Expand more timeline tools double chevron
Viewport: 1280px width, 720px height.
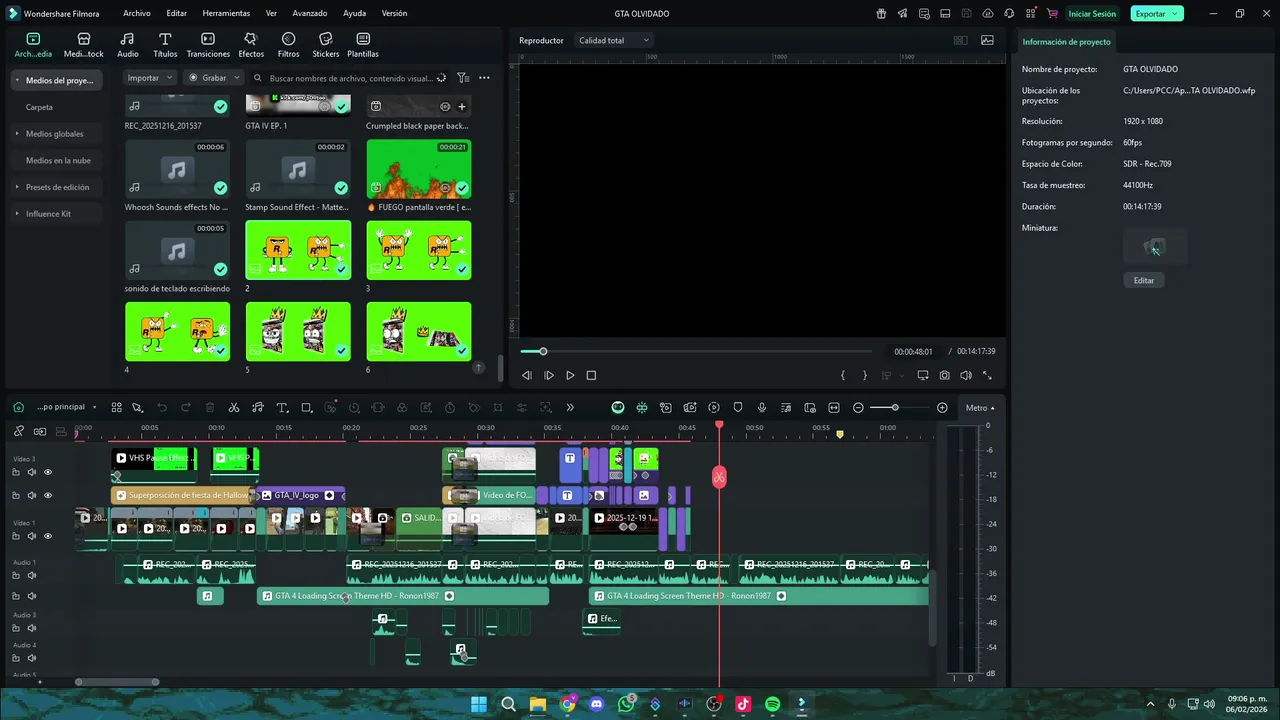[x=570, y=408]
